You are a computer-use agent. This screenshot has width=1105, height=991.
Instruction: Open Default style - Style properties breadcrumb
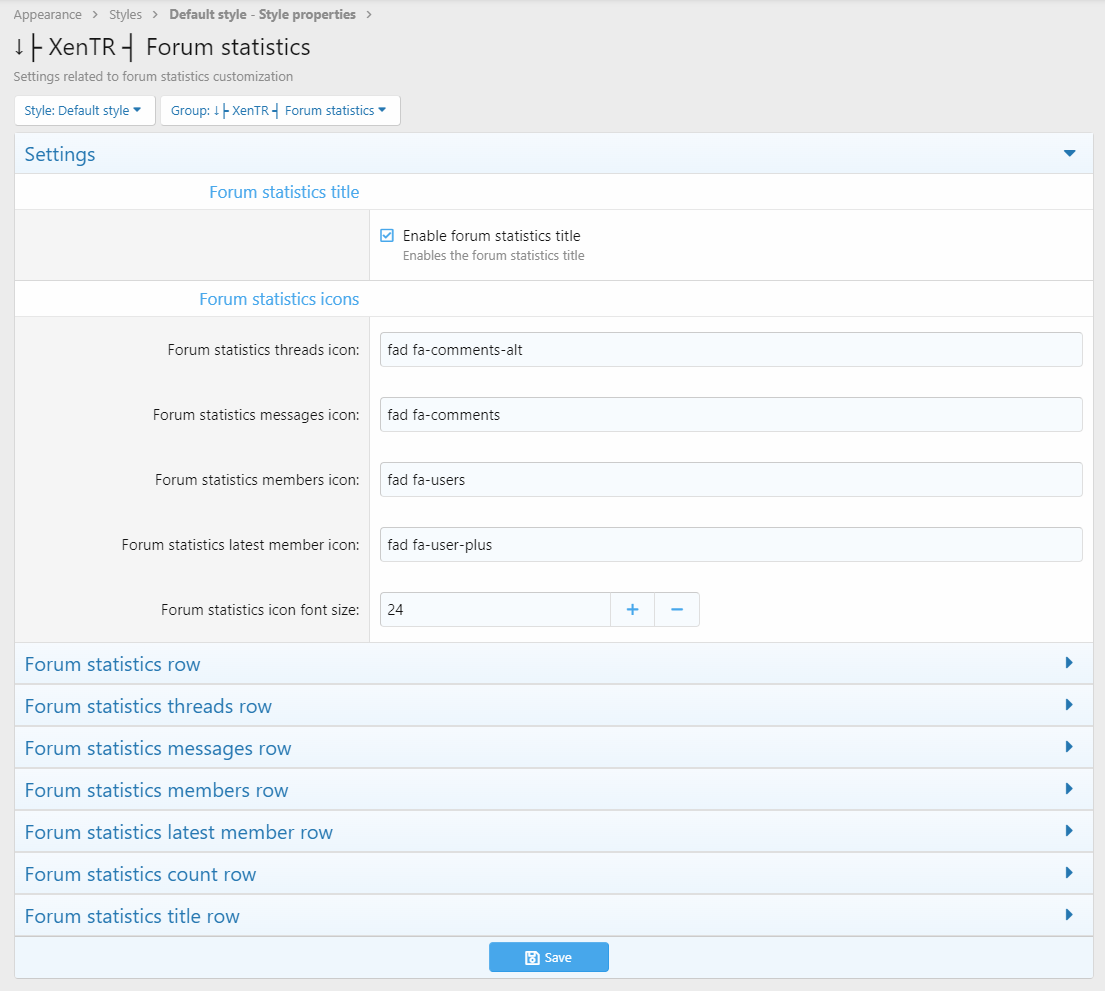[262, 15]
